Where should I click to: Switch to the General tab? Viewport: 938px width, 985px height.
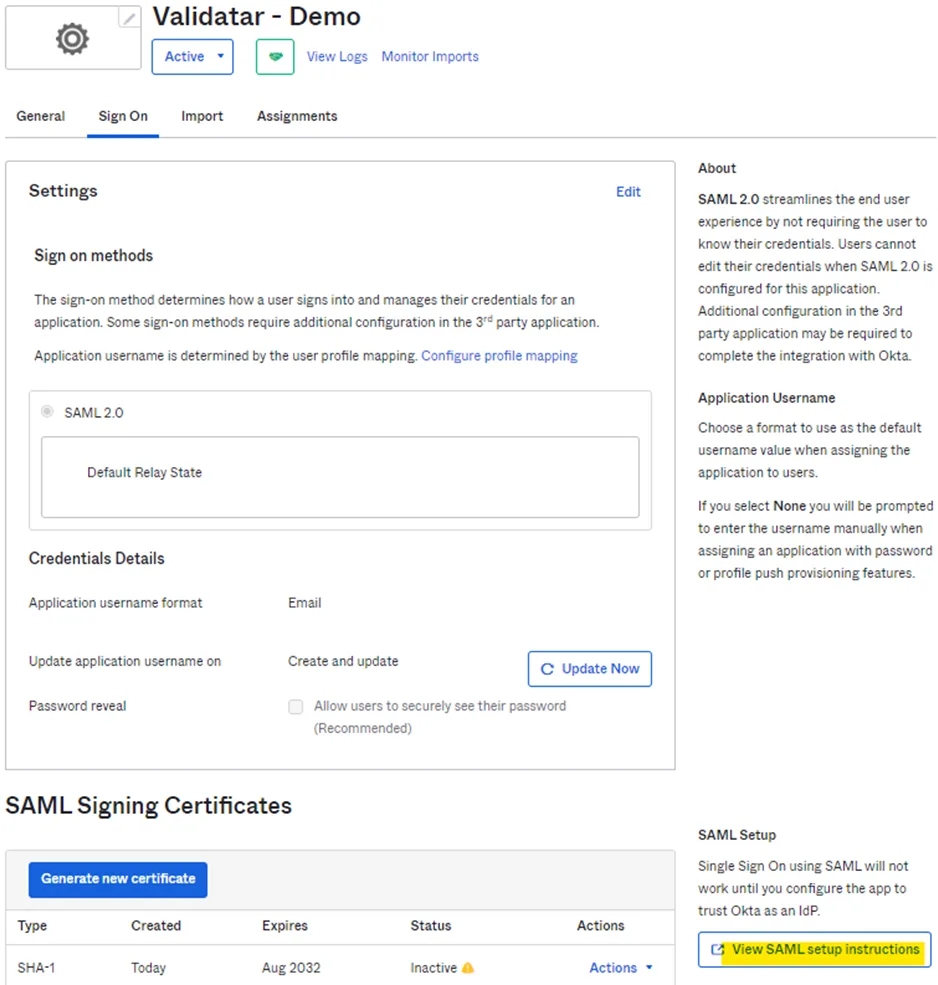pyautogui.click(x=41, y=116)
